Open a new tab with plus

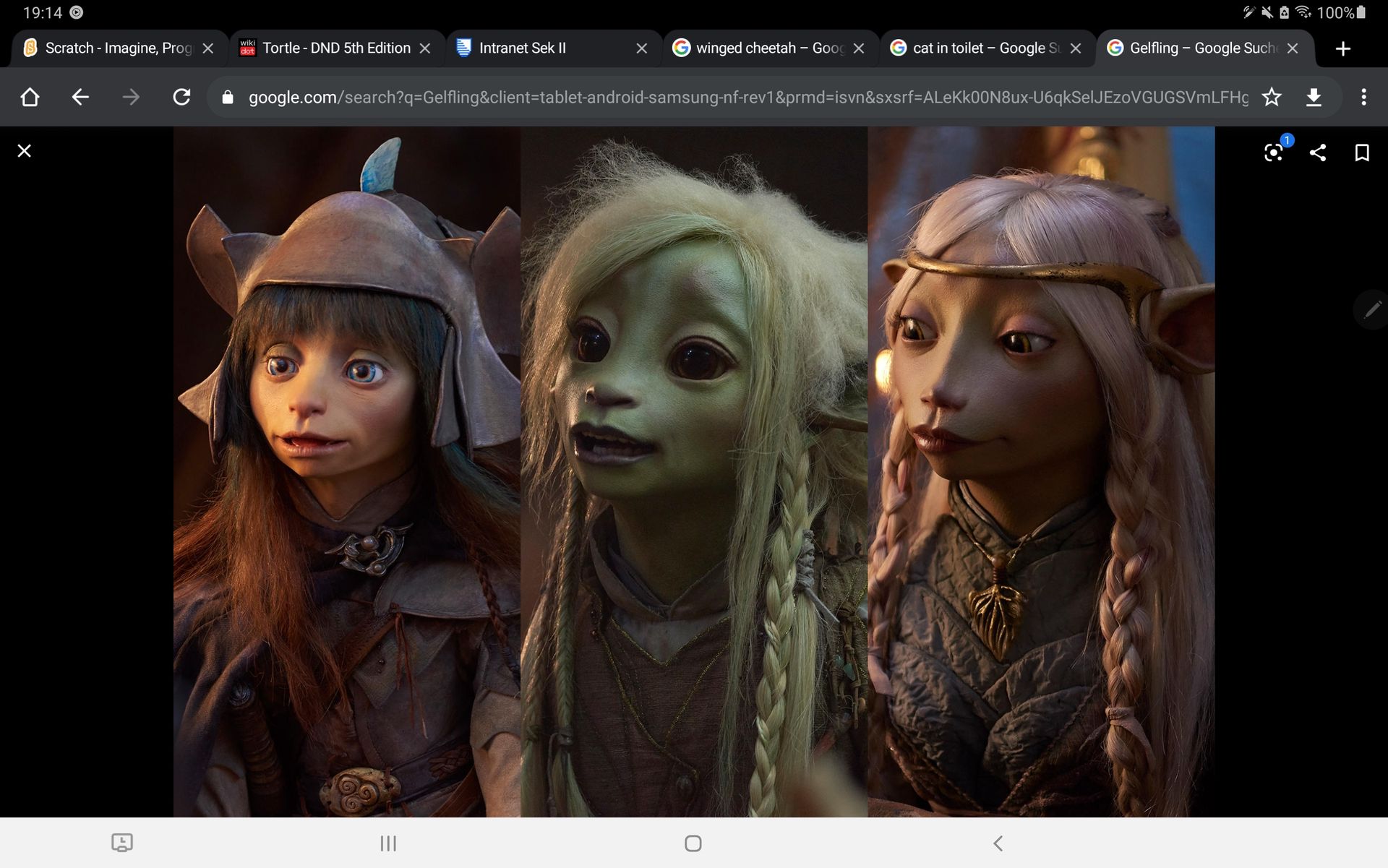(x=1343, y=48)
